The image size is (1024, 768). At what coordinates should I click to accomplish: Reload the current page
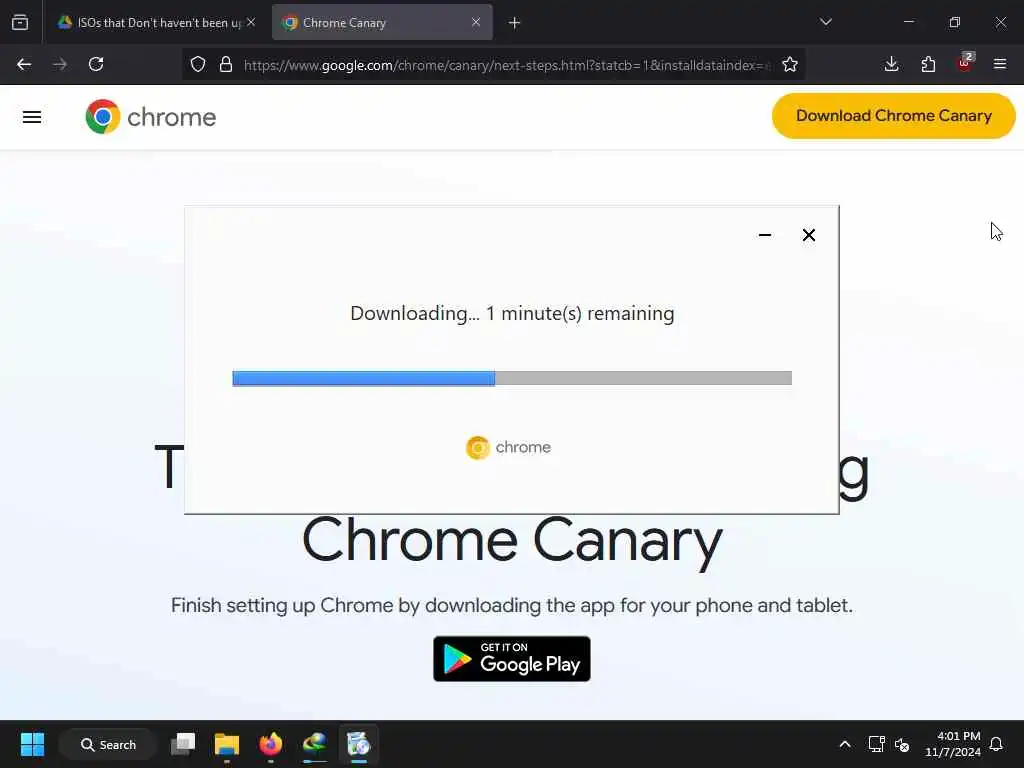pos(96,64)
